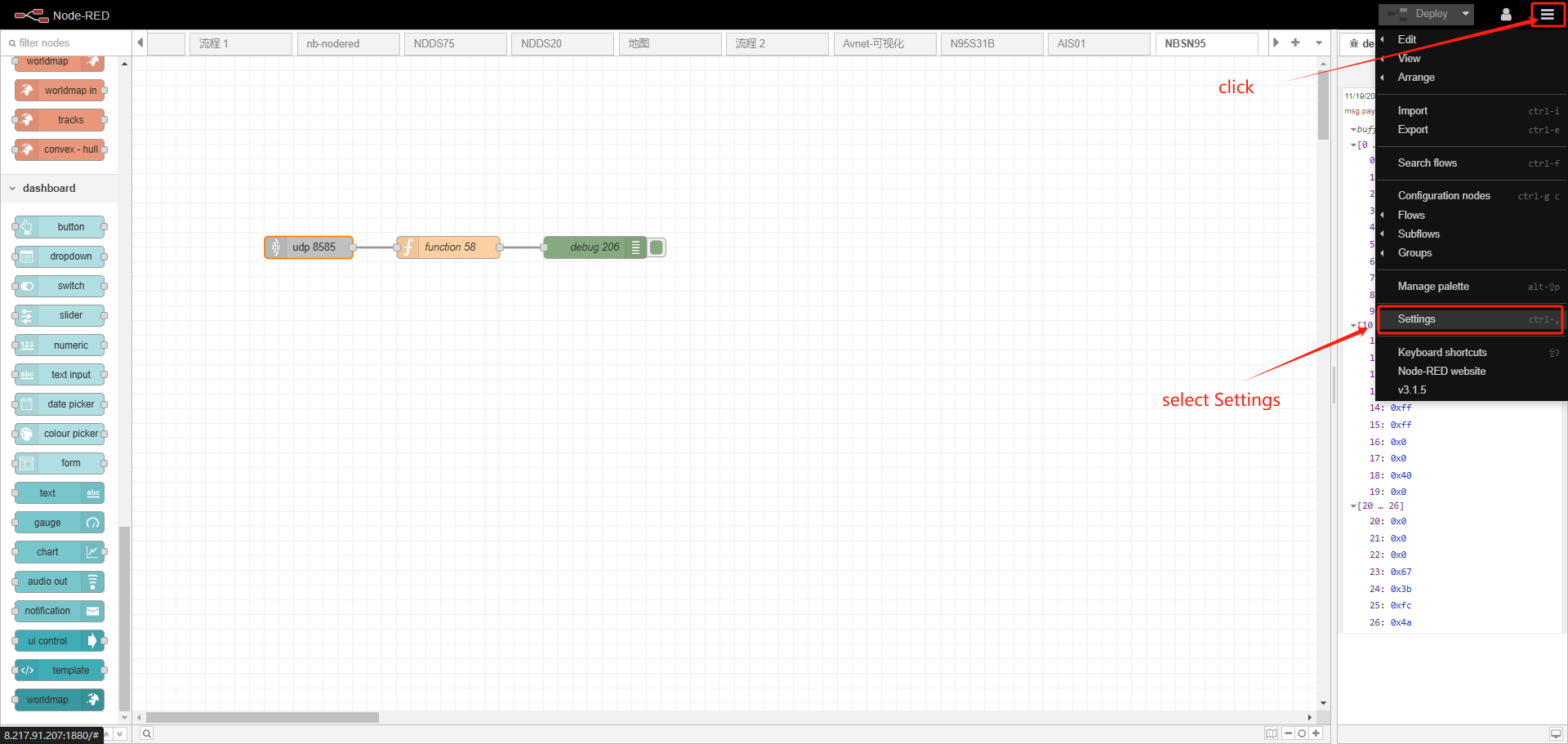Select the chart palette node
The width and height of the screenshot is (1568, 744).
click(60, 552)
